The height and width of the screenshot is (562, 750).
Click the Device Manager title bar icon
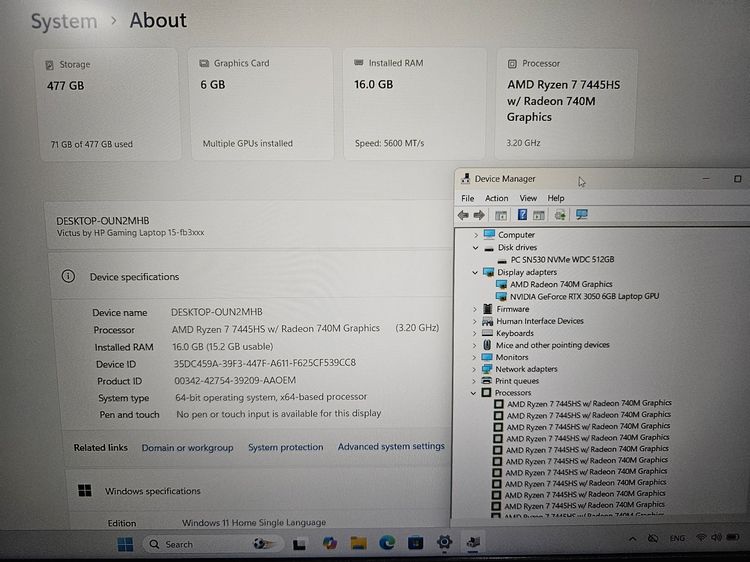[x=465, y=178]
